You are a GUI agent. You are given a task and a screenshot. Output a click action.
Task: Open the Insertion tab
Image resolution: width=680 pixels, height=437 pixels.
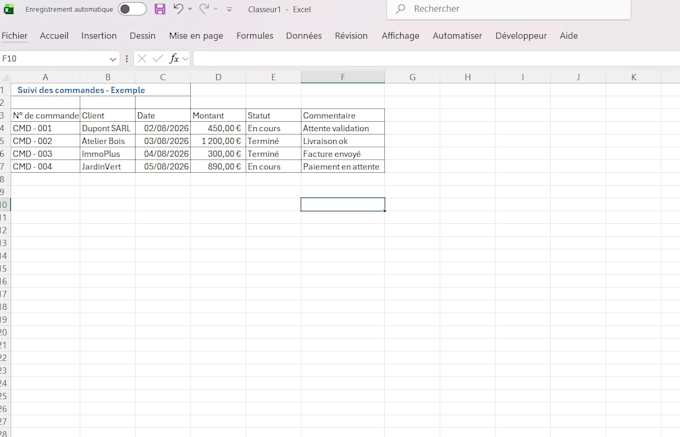(99, 36)
